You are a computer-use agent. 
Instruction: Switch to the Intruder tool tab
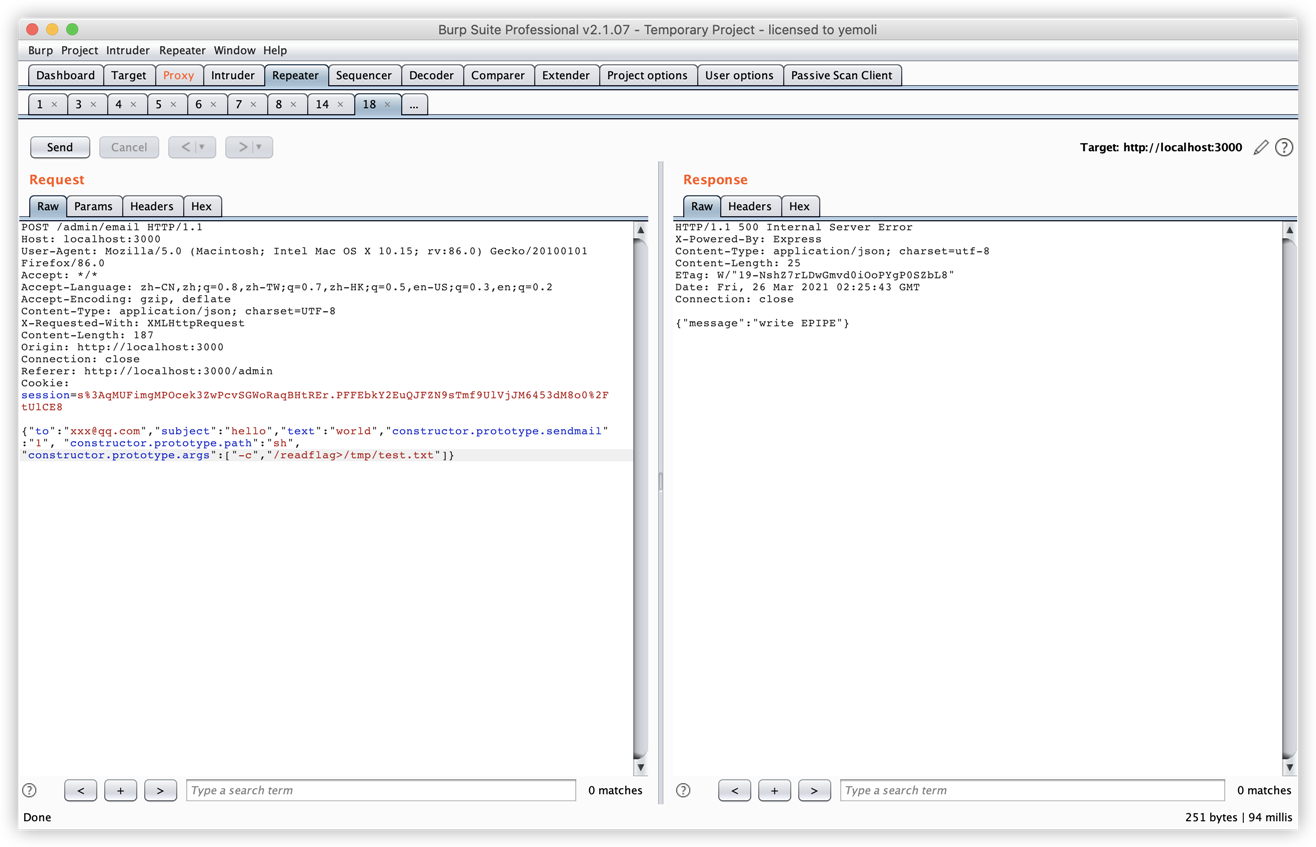pos(233,75)
